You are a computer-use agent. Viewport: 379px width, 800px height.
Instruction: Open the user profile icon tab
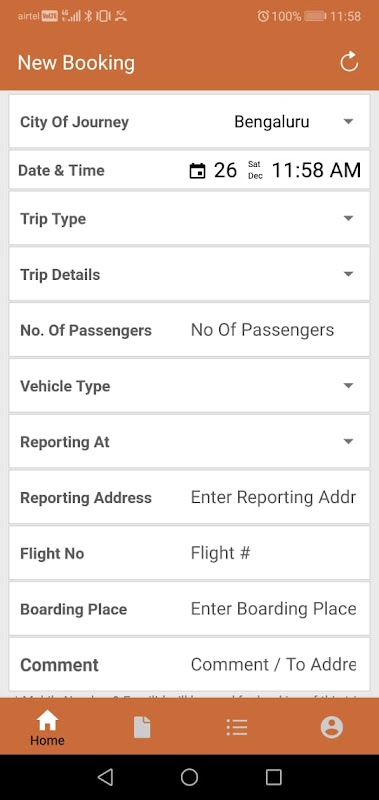332,727
